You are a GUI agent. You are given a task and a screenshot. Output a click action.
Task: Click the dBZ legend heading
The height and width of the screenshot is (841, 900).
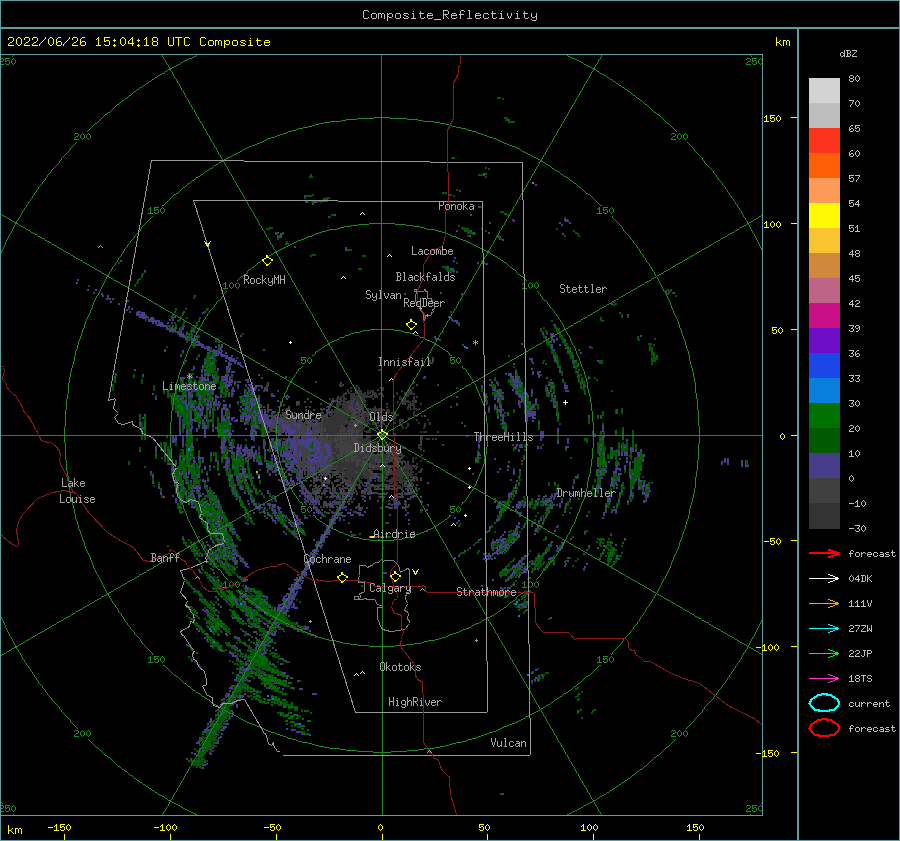[848, 53]
